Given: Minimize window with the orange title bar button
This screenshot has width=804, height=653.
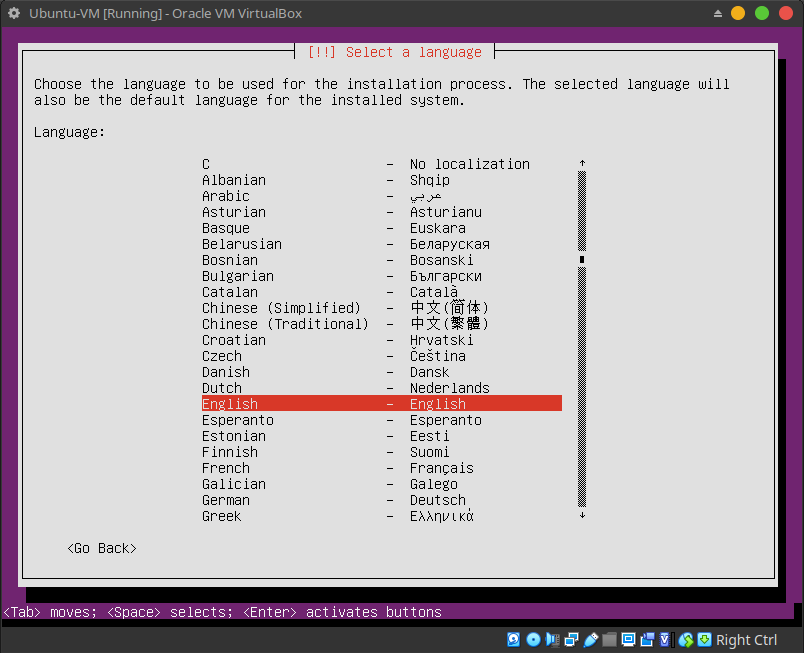Looking at the screenshot, I should click(738, 13).
